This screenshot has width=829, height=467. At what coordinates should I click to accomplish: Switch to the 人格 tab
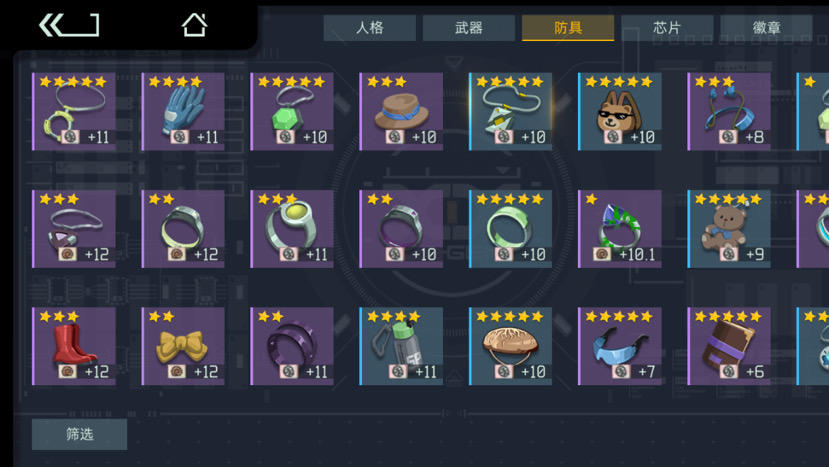[x=370, y=28]
